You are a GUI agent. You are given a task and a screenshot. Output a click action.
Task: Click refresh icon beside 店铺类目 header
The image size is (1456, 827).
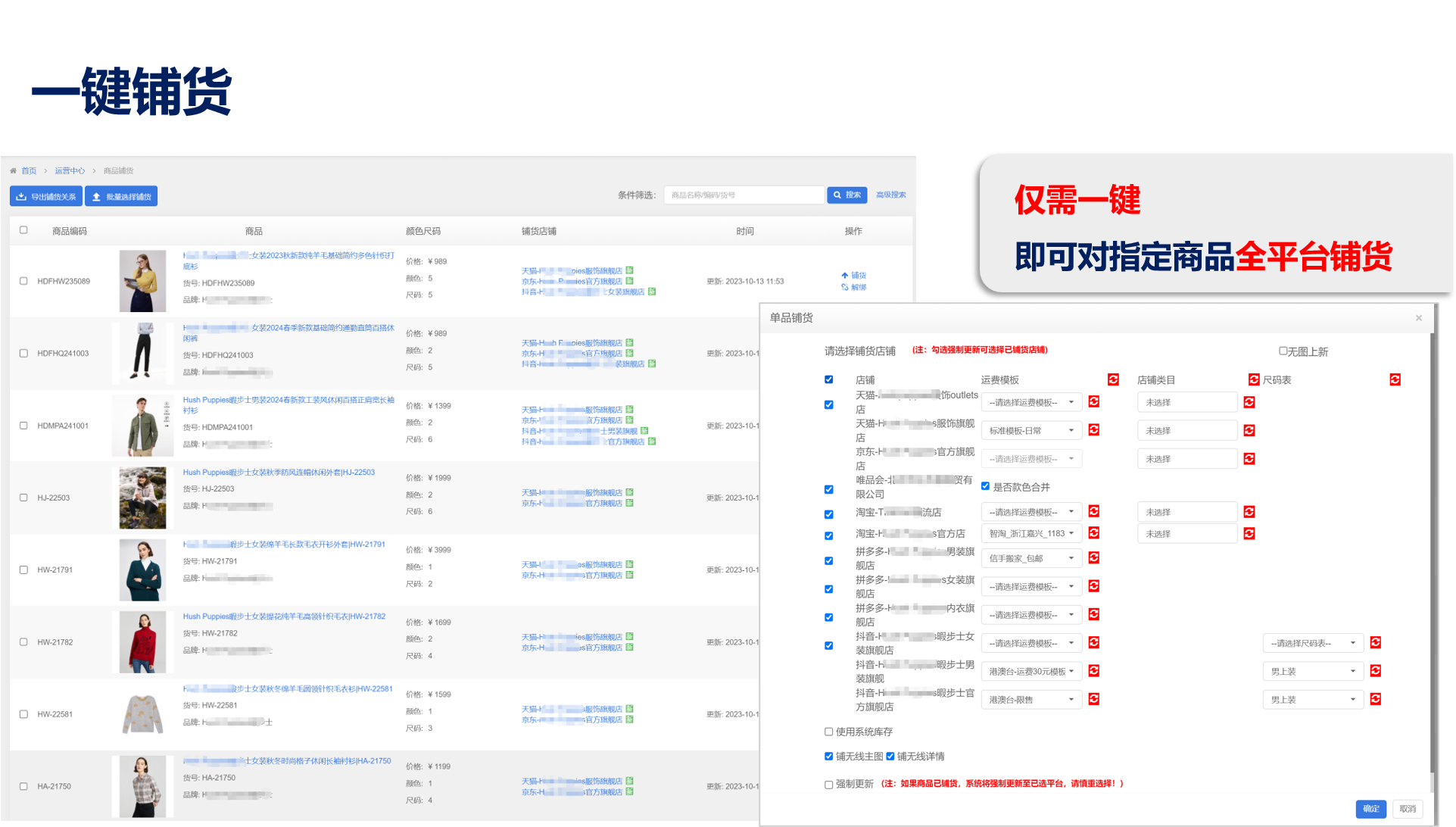tap(1254, 379)
